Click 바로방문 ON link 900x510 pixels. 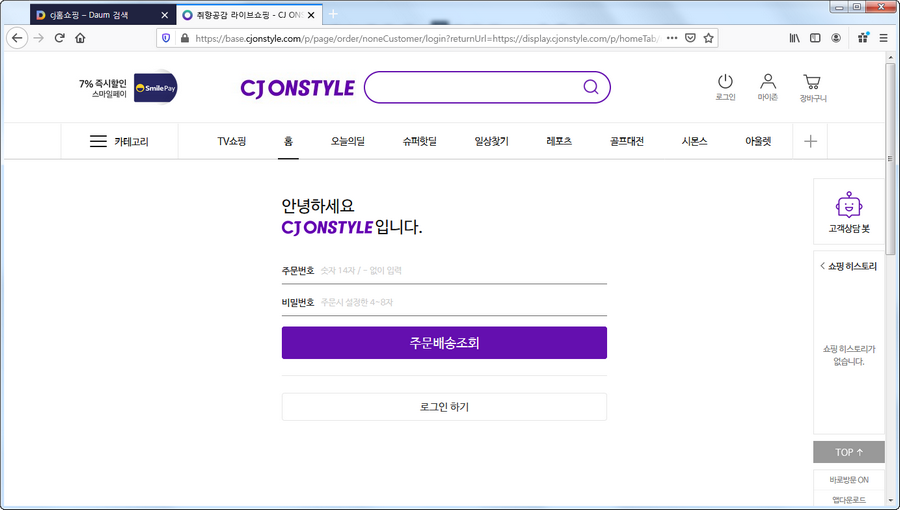click(849, 480)
